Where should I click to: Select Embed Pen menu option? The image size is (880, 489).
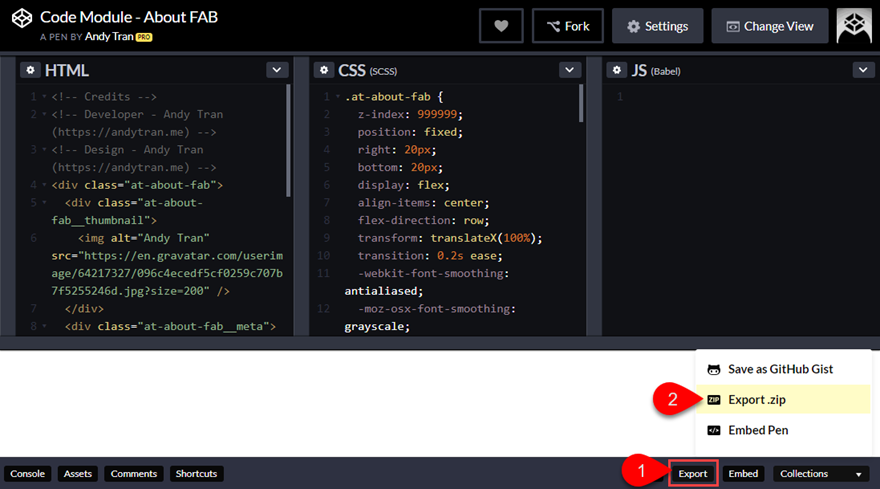[x=757, y=430]
